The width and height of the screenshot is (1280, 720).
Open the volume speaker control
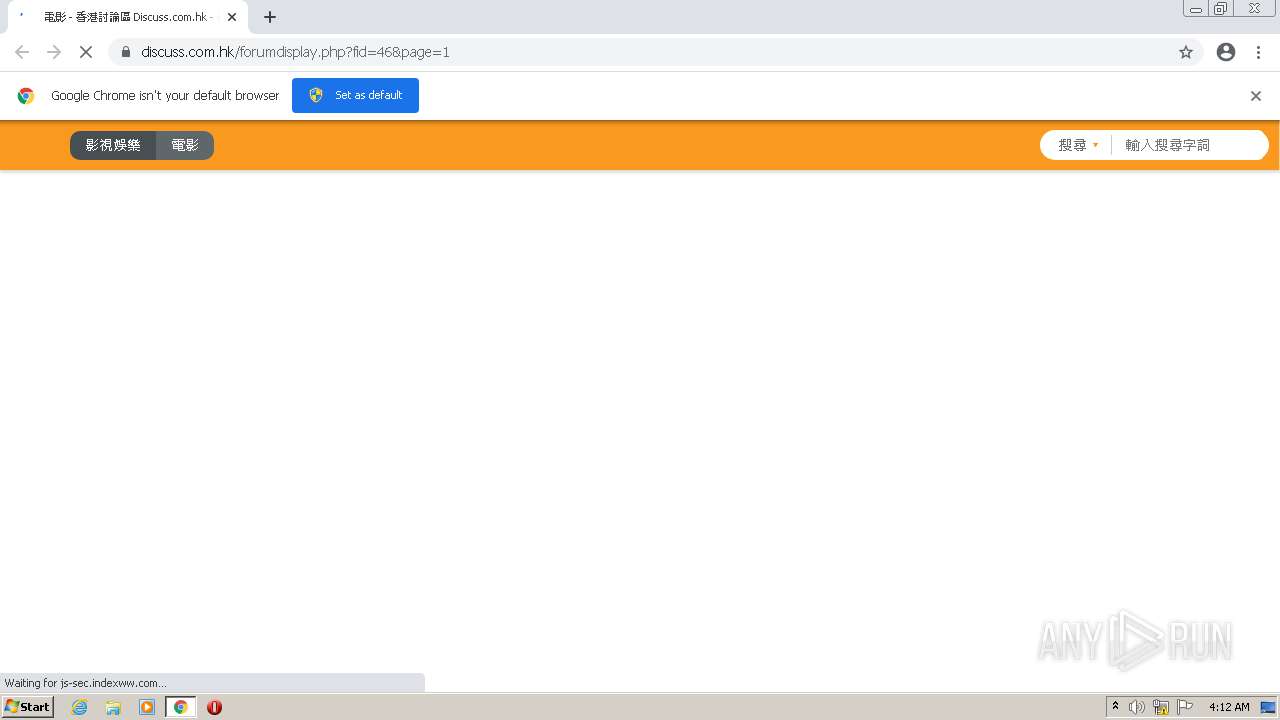tap(1137, 707)
